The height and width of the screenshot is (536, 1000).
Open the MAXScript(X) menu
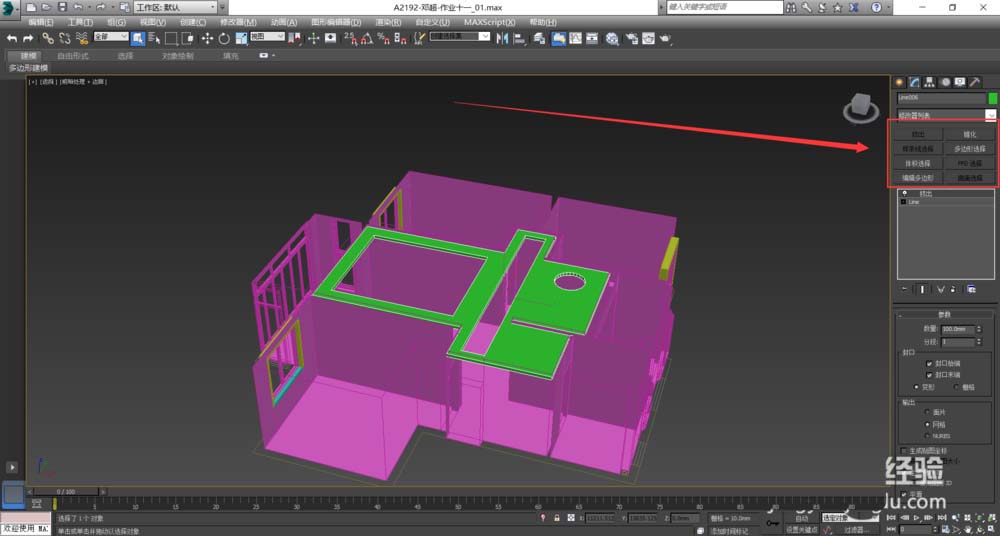(x=490, y=22)
